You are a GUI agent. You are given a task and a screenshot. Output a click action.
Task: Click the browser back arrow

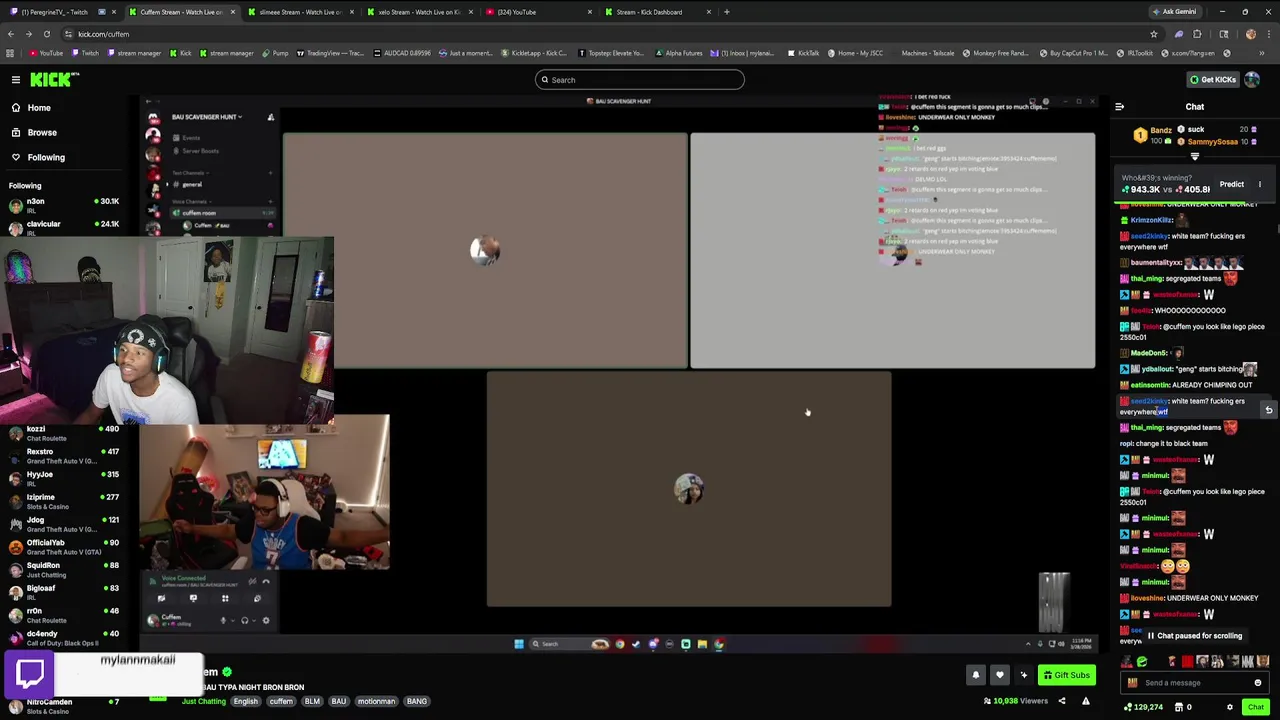click(10, 34)
